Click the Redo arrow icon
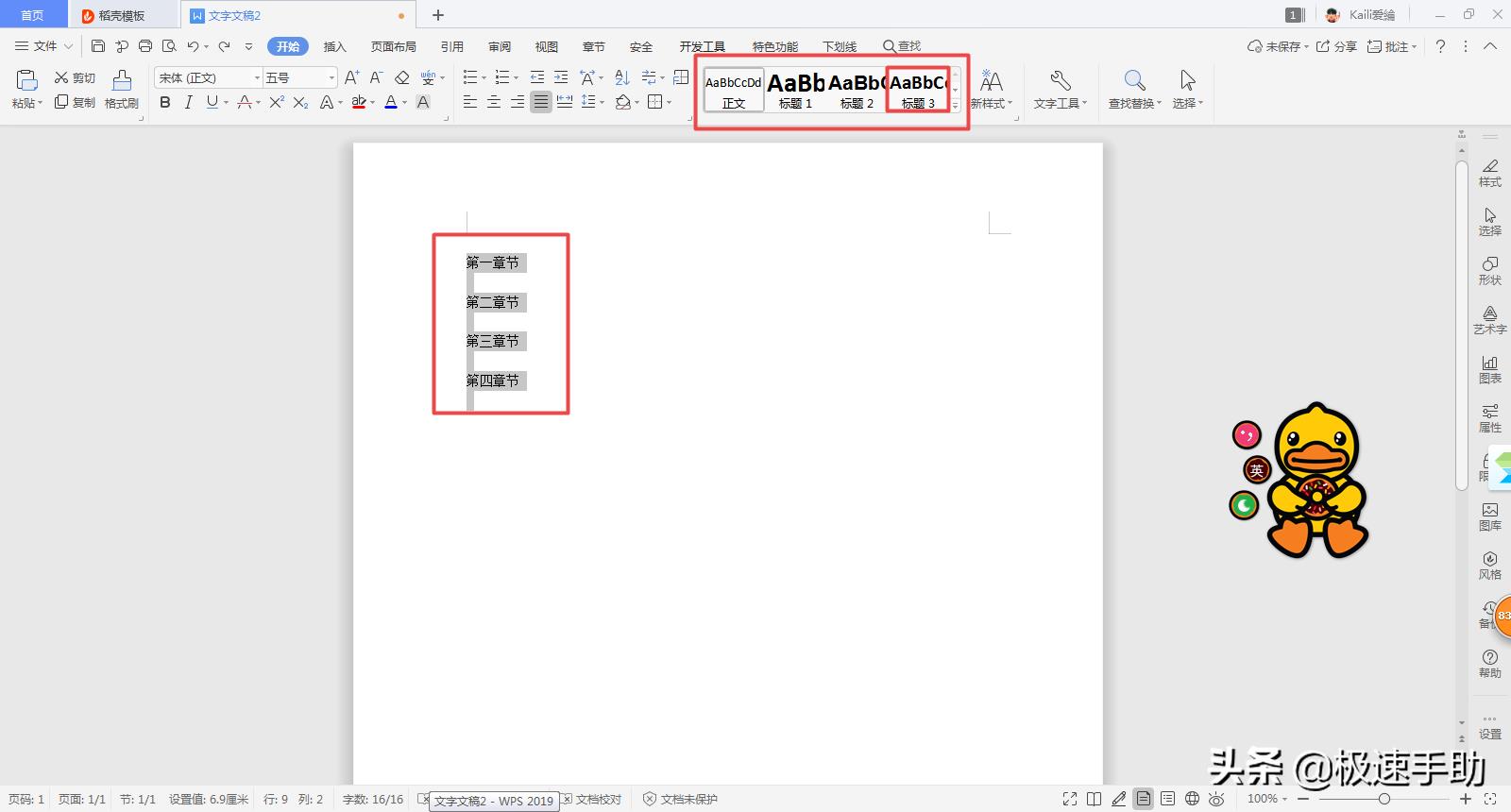This screenshot has height=812, width=1511. (224, 46)
